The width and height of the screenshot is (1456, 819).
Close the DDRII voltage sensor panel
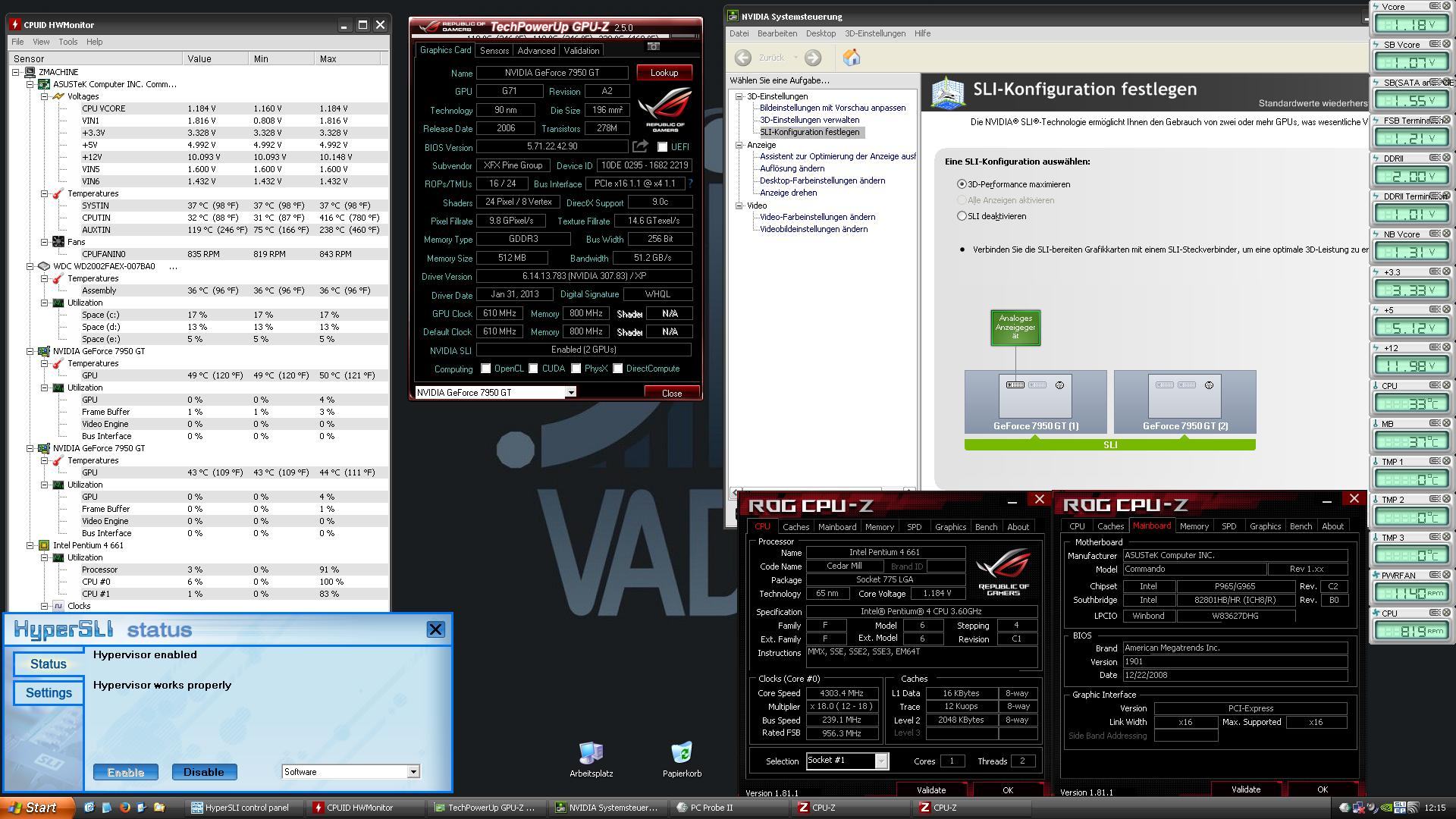1446,158
